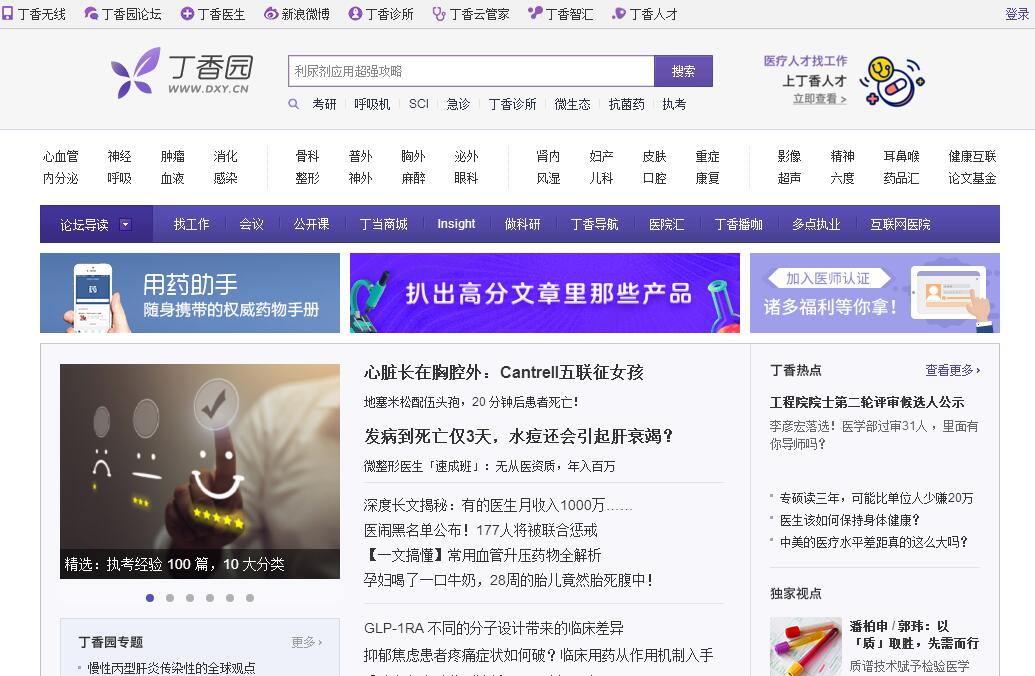Open 丁香云管家 stethoscope icon

tap(439, 14)
